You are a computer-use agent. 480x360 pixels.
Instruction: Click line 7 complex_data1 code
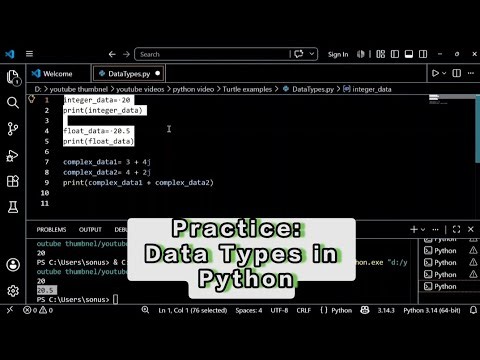[x=107, y=162]
